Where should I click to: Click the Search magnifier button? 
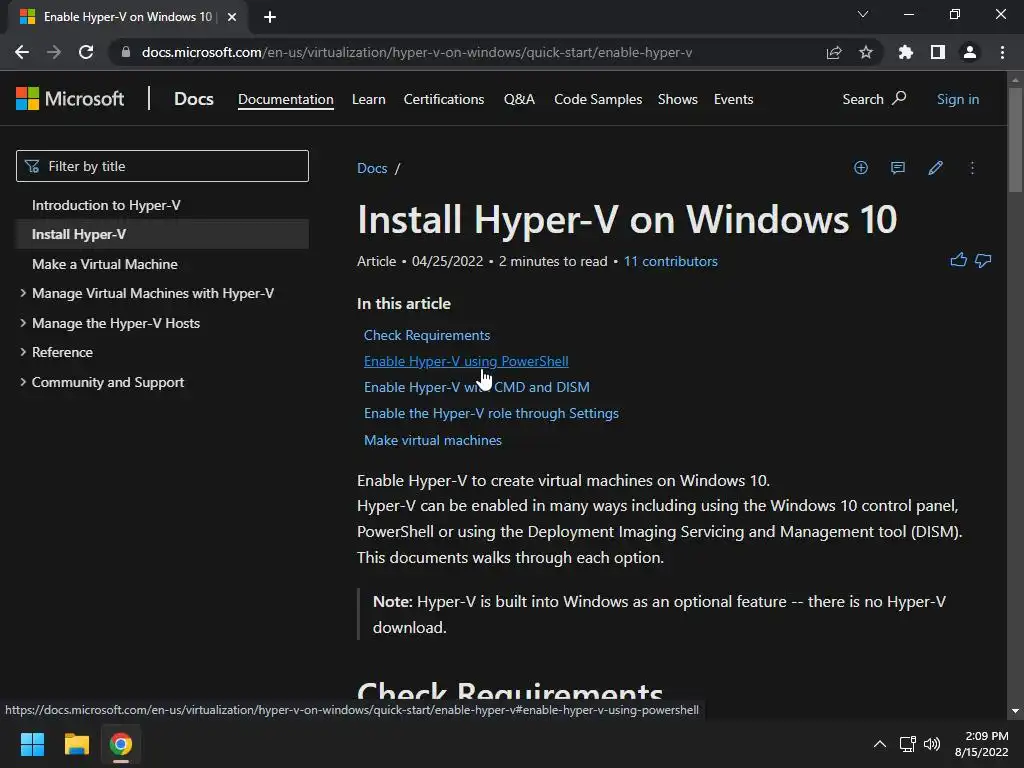click(874, 99)
